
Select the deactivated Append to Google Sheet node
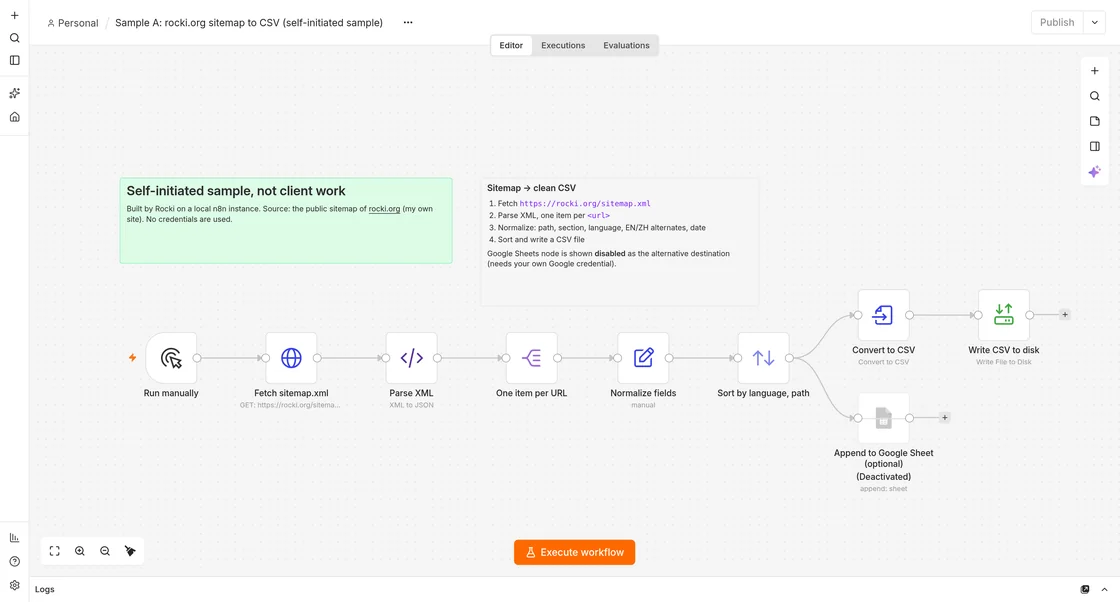point(884,418)
